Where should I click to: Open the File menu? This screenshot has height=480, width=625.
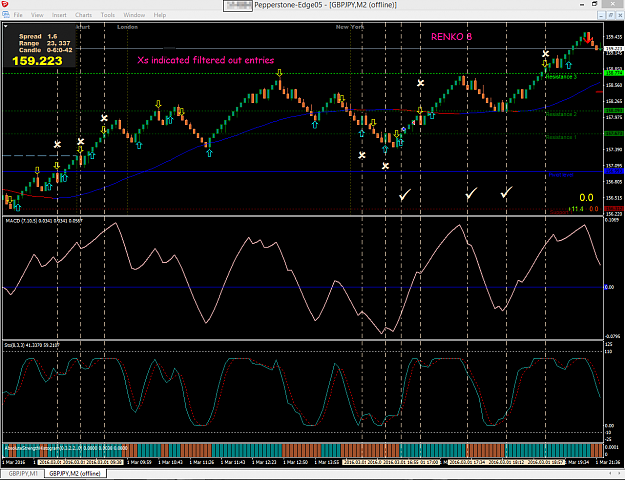point(18,15)
